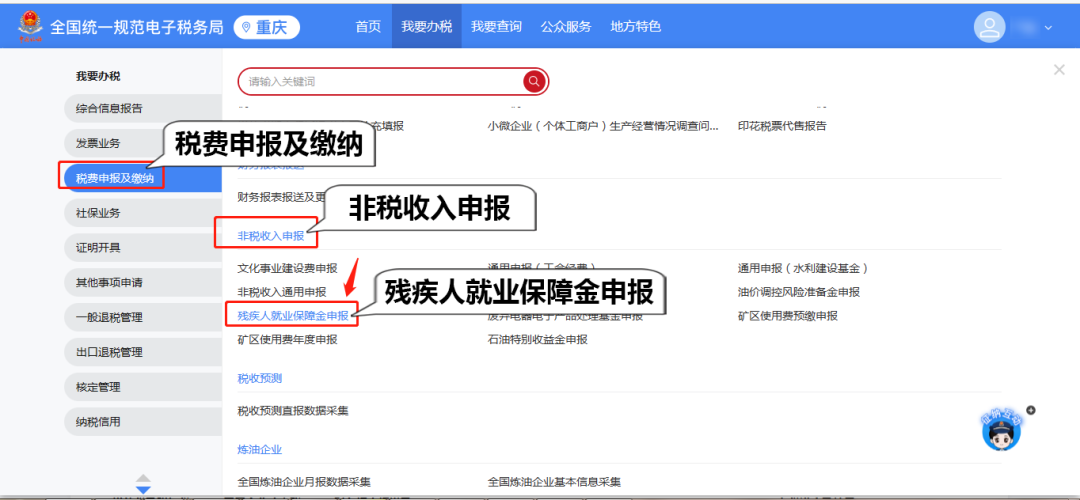The height and width of the screenshot is (500, 1080).
Task: Close the menu panel with the X
Action: [x=1059, y=69]
